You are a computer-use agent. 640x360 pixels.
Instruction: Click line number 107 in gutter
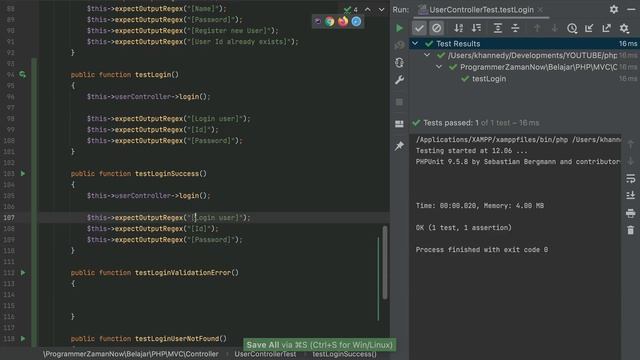[x=9, y=218]
